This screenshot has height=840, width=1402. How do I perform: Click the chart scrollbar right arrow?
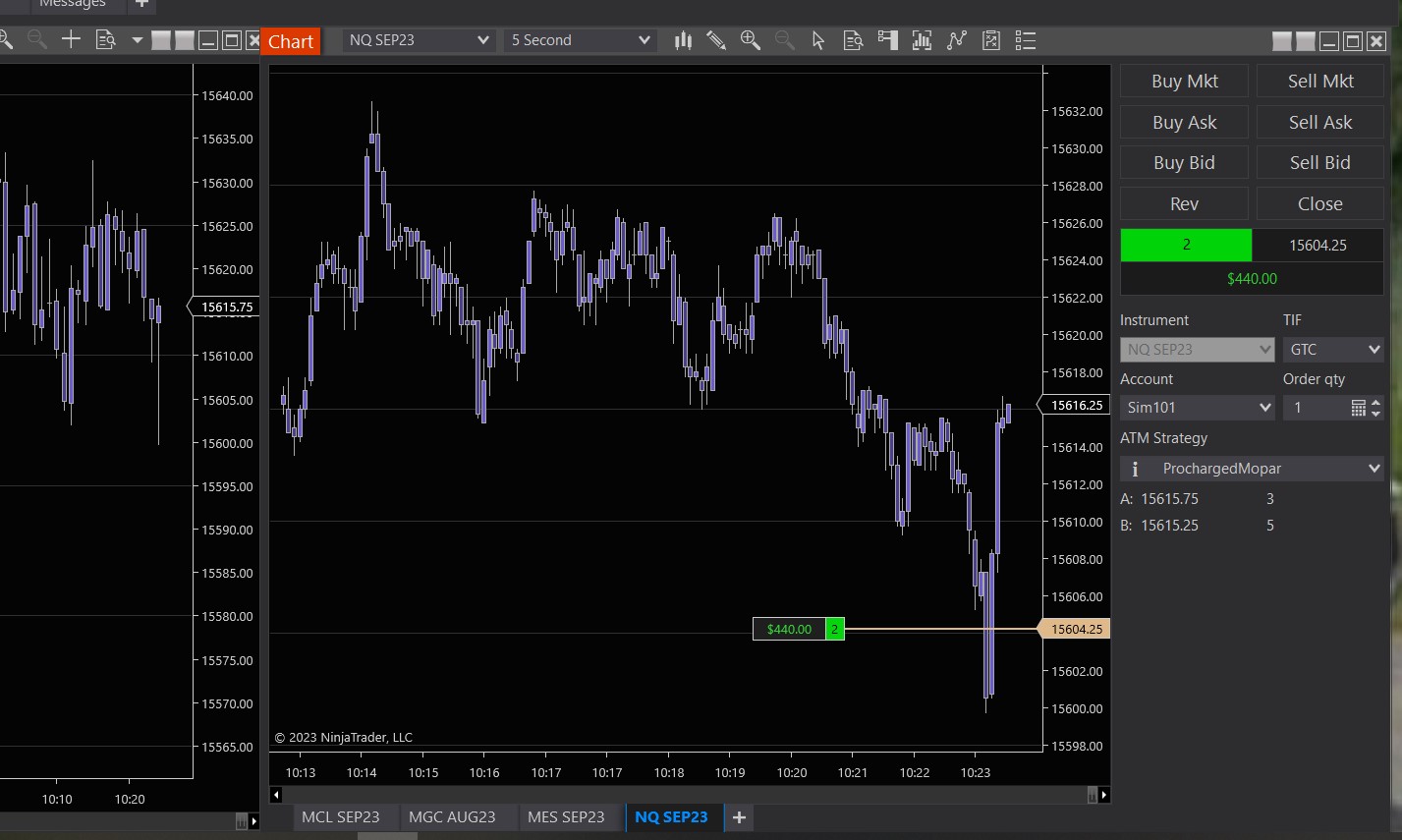tap(1104, 795)
